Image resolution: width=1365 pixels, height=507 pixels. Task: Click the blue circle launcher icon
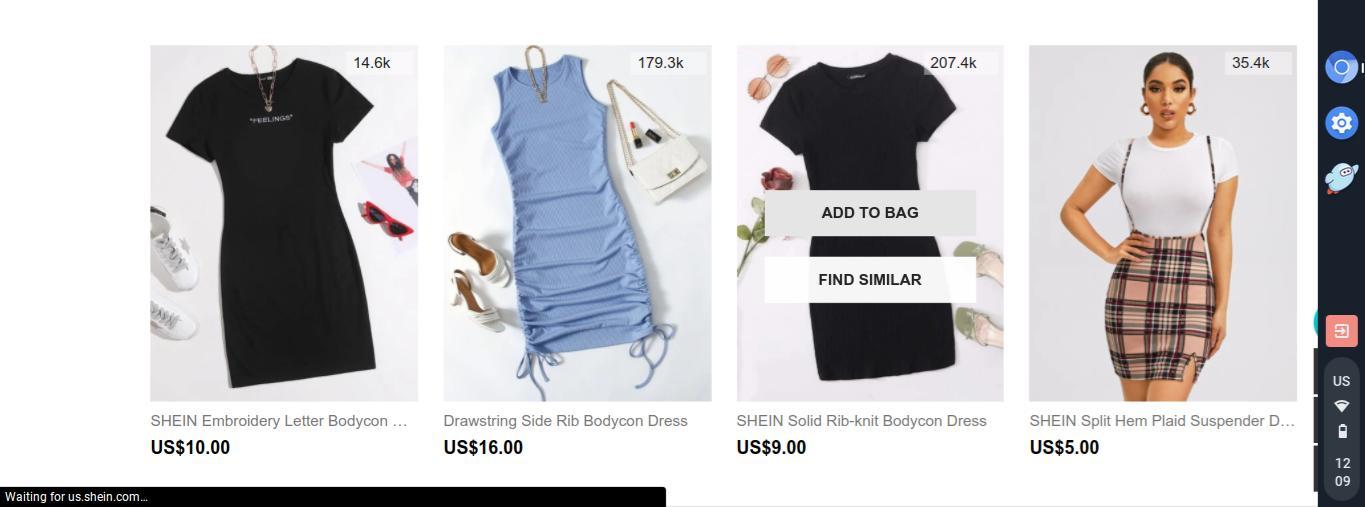point(1341,67)
